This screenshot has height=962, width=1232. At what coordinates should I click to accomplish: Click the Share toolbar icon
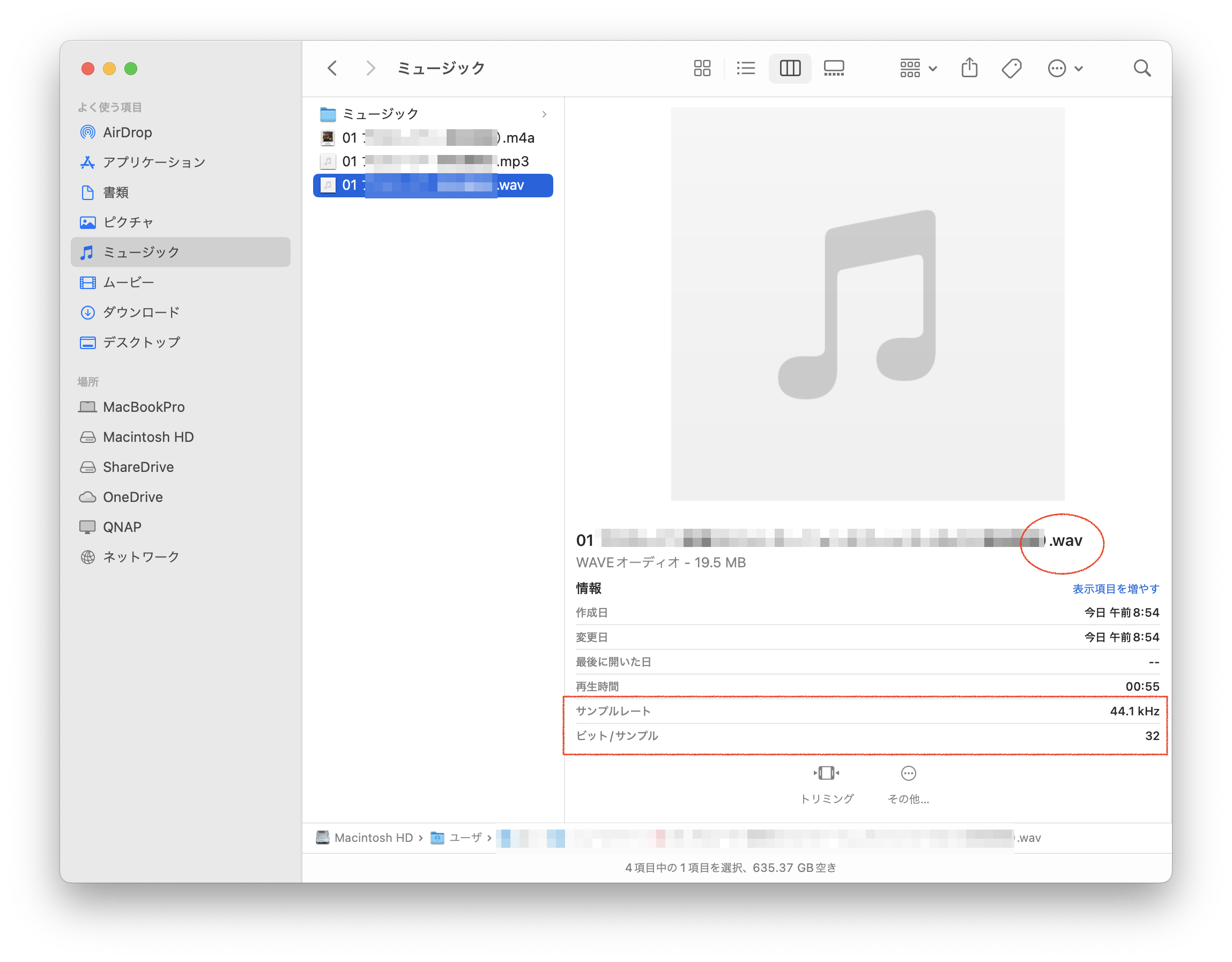click(x=969, y=68)
